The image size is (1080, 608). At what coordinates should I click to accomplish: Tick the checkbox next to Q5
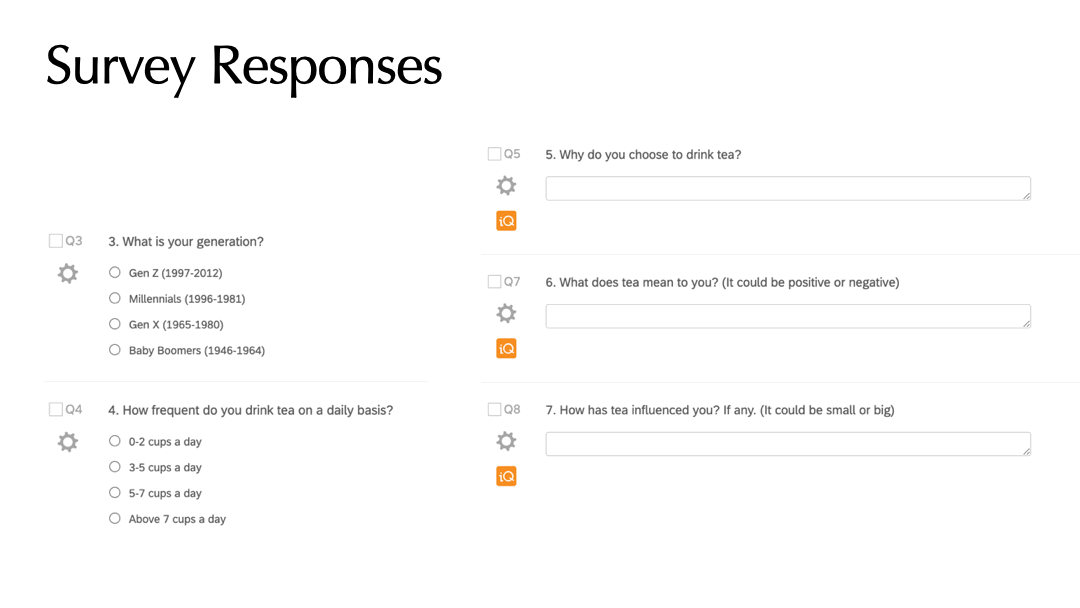(x=495, y=154)
